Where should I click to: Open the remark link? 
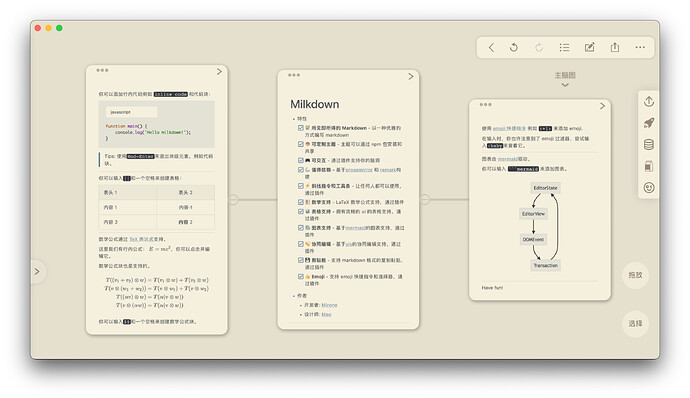(x=388, y=170)
